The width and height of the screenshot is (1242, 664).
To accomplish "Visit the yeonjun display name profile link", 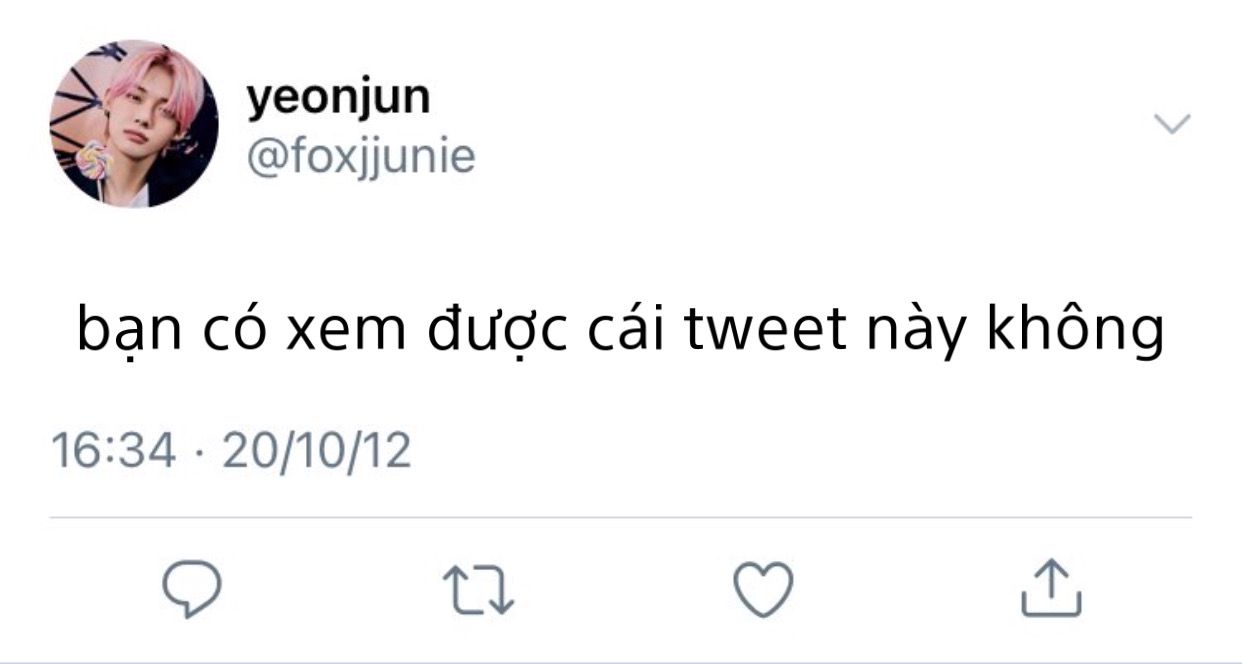I will coord(338,97).
